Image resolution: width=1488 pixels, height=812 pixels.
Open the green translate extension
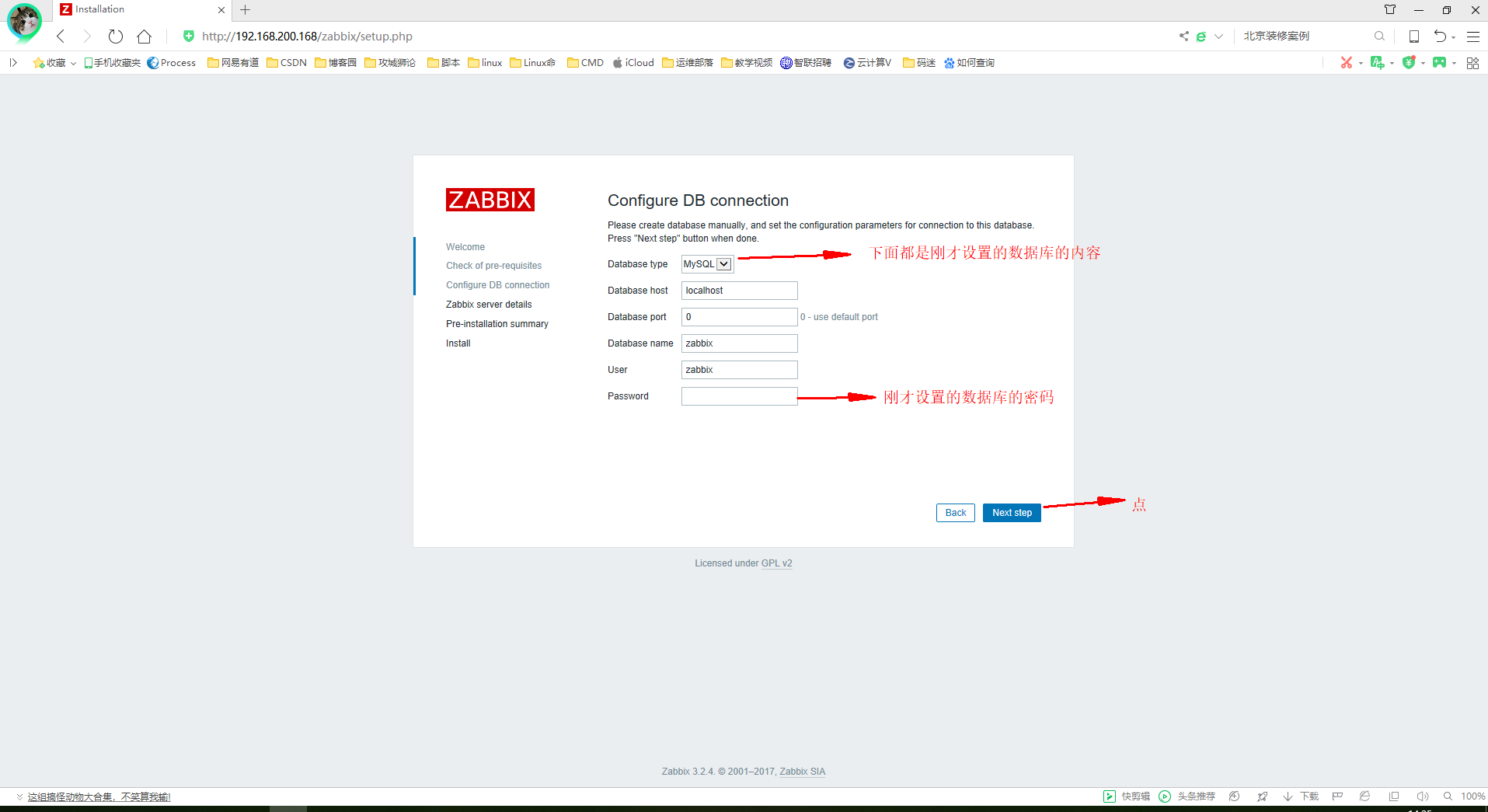pos(1378,63)
